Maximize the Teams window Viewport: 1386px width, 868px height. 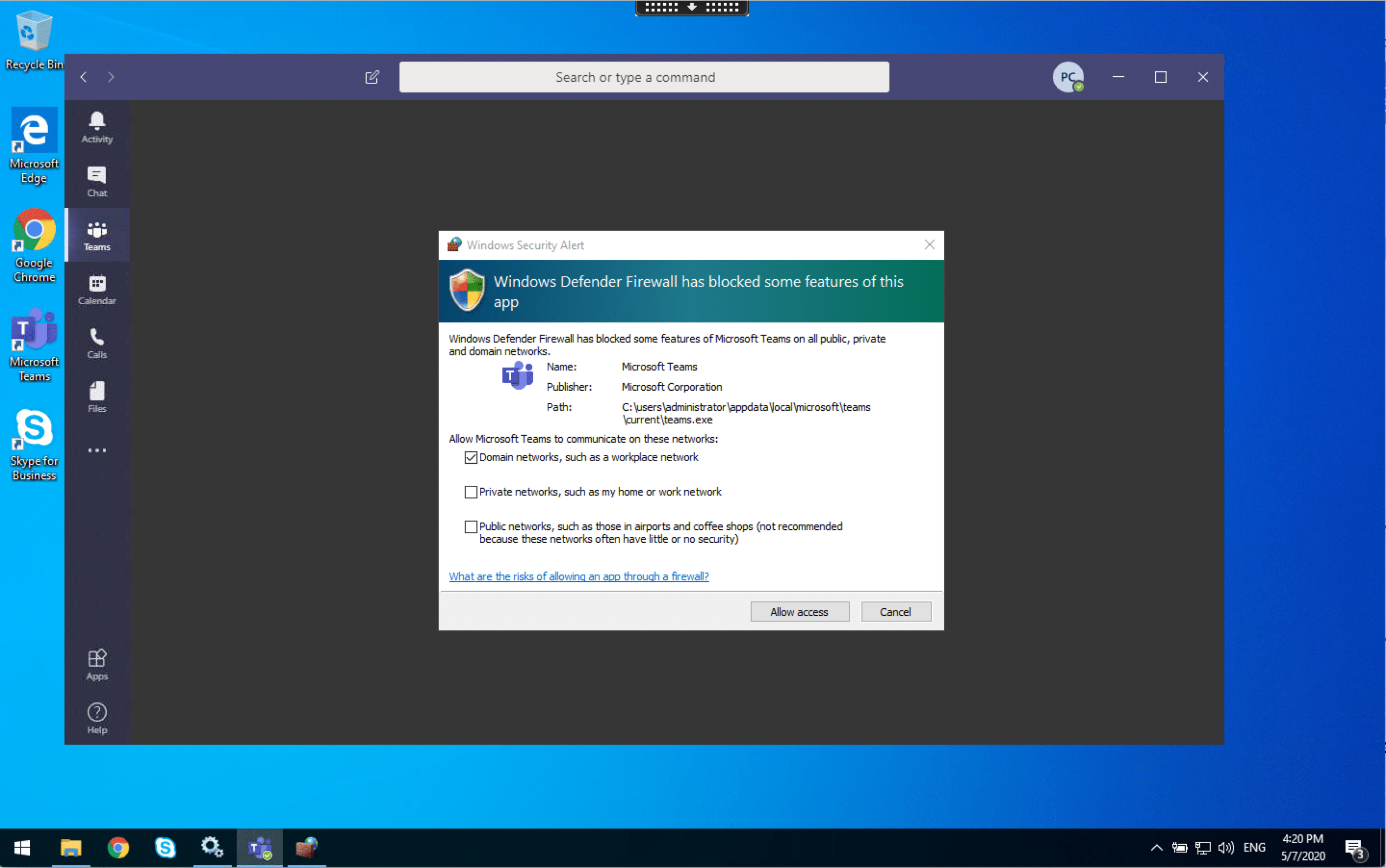1160,77
